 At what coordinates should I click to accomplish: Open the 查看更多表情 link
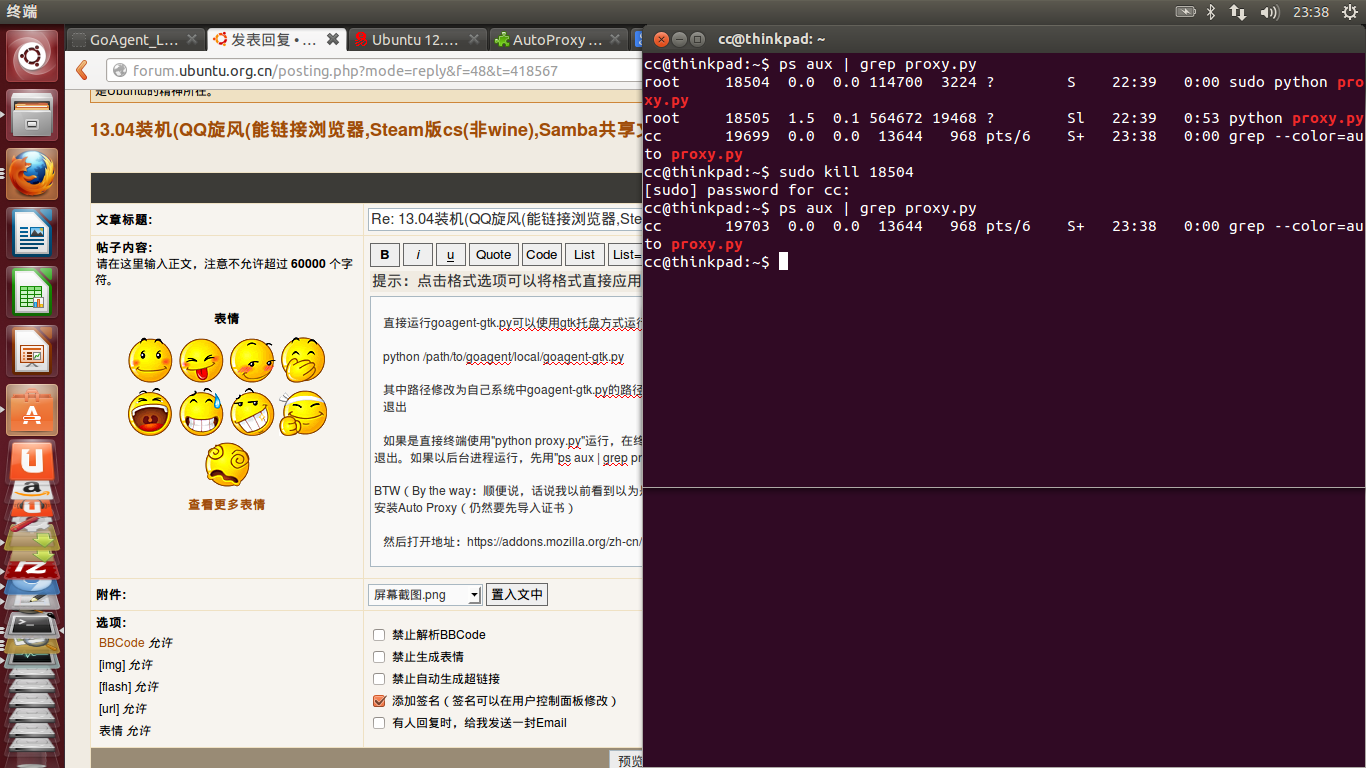227,505
